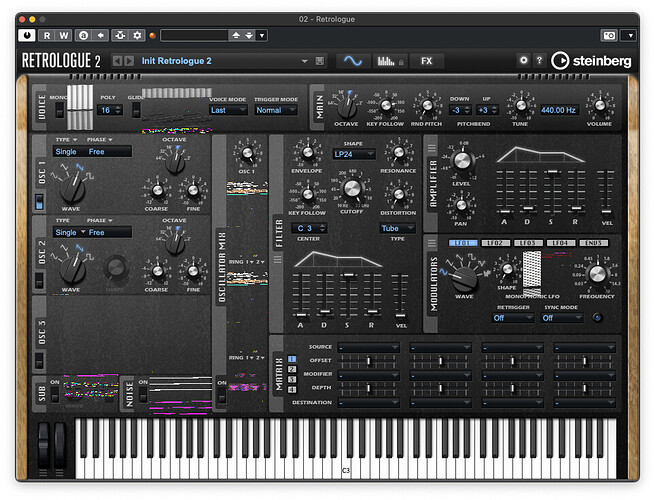Toggle the ring modulation ON switch
Viewport: 654px width, 500px height.
(x=221, y=396)
